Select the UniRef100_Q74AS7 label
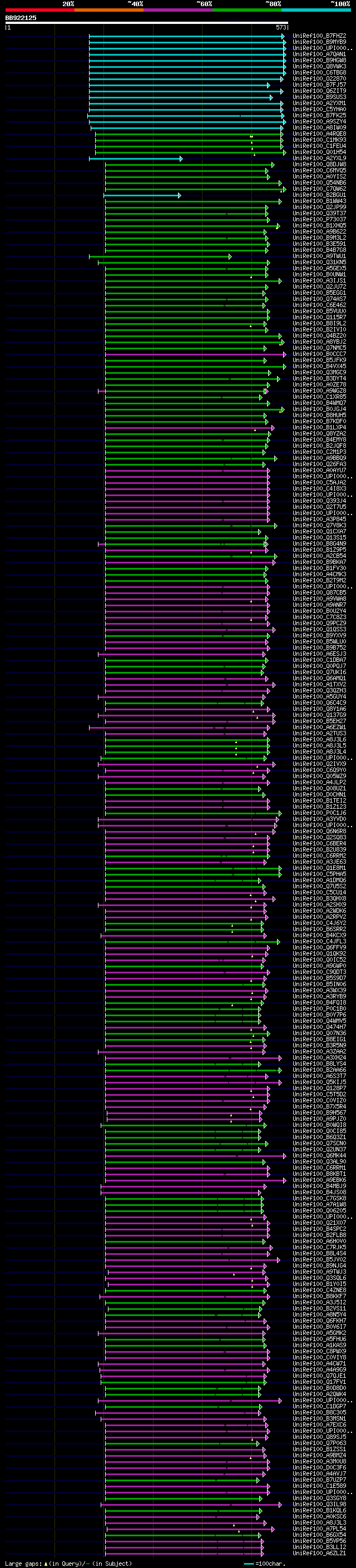Screen dimensions: 356x1568 pos(319,299)
